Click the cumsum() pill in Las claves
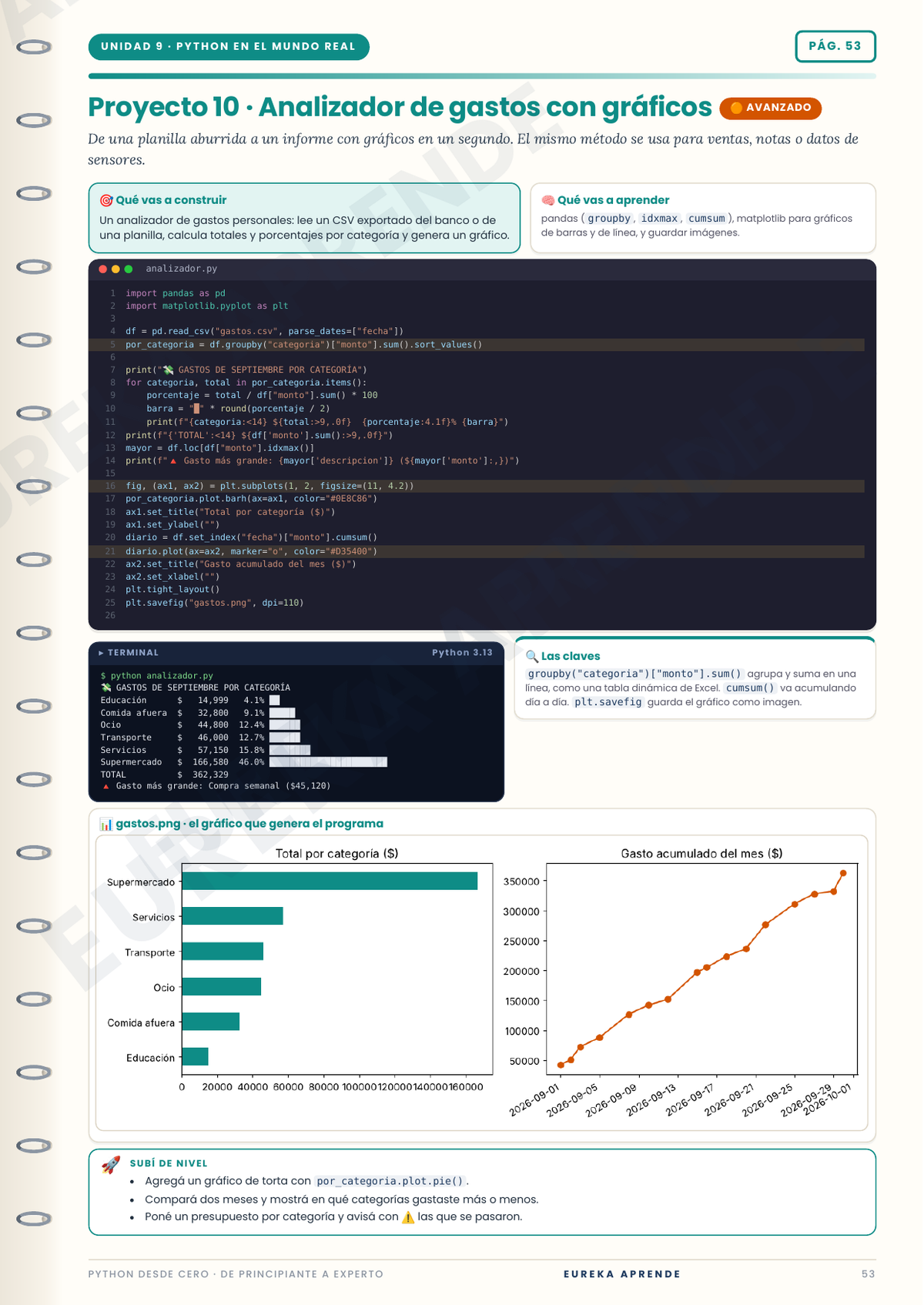The width and height of the screenshot is (924, 1305). pyautogui.click(x=750, y=688)
